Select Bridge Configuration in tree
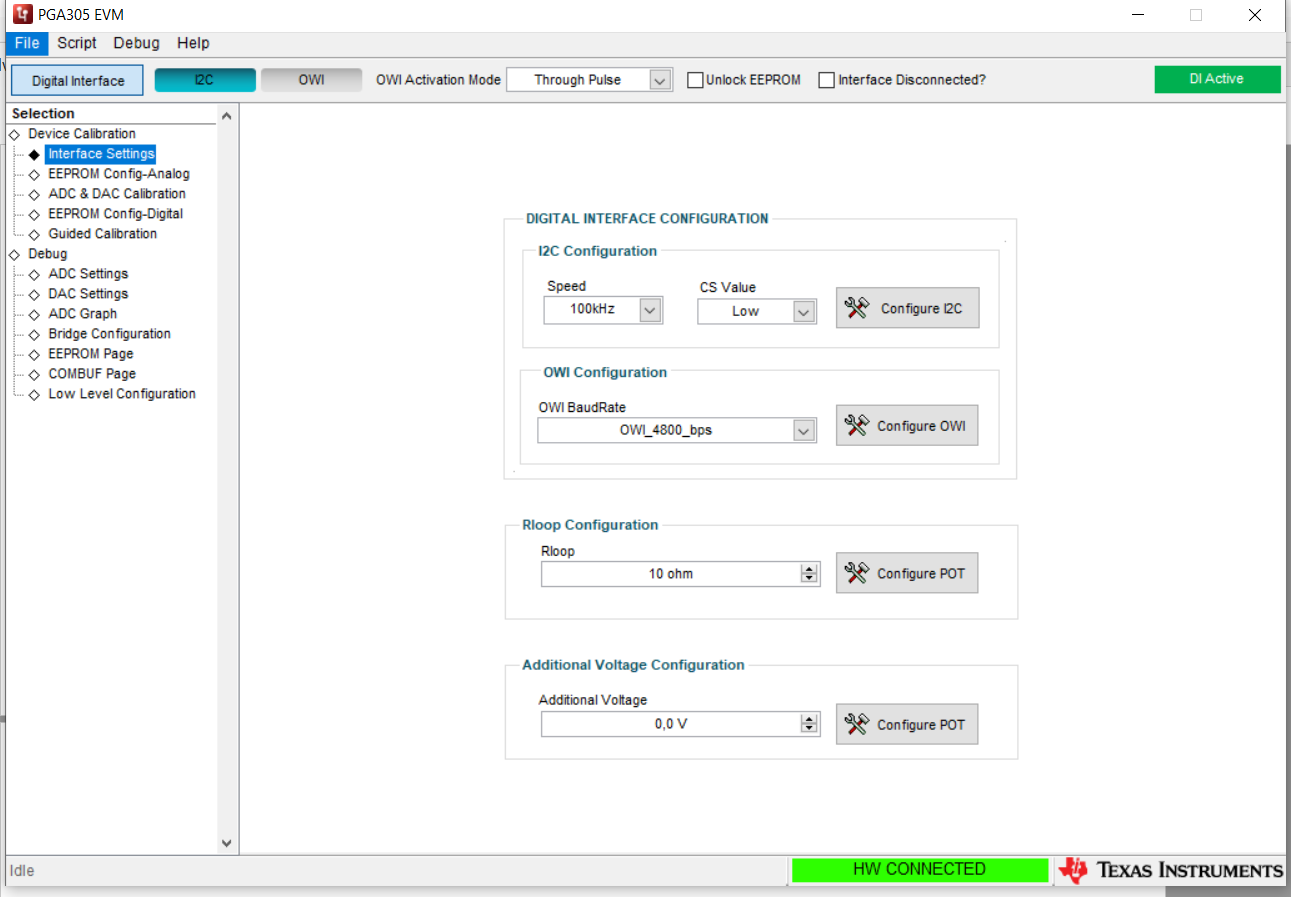 [x=110, y=334]
